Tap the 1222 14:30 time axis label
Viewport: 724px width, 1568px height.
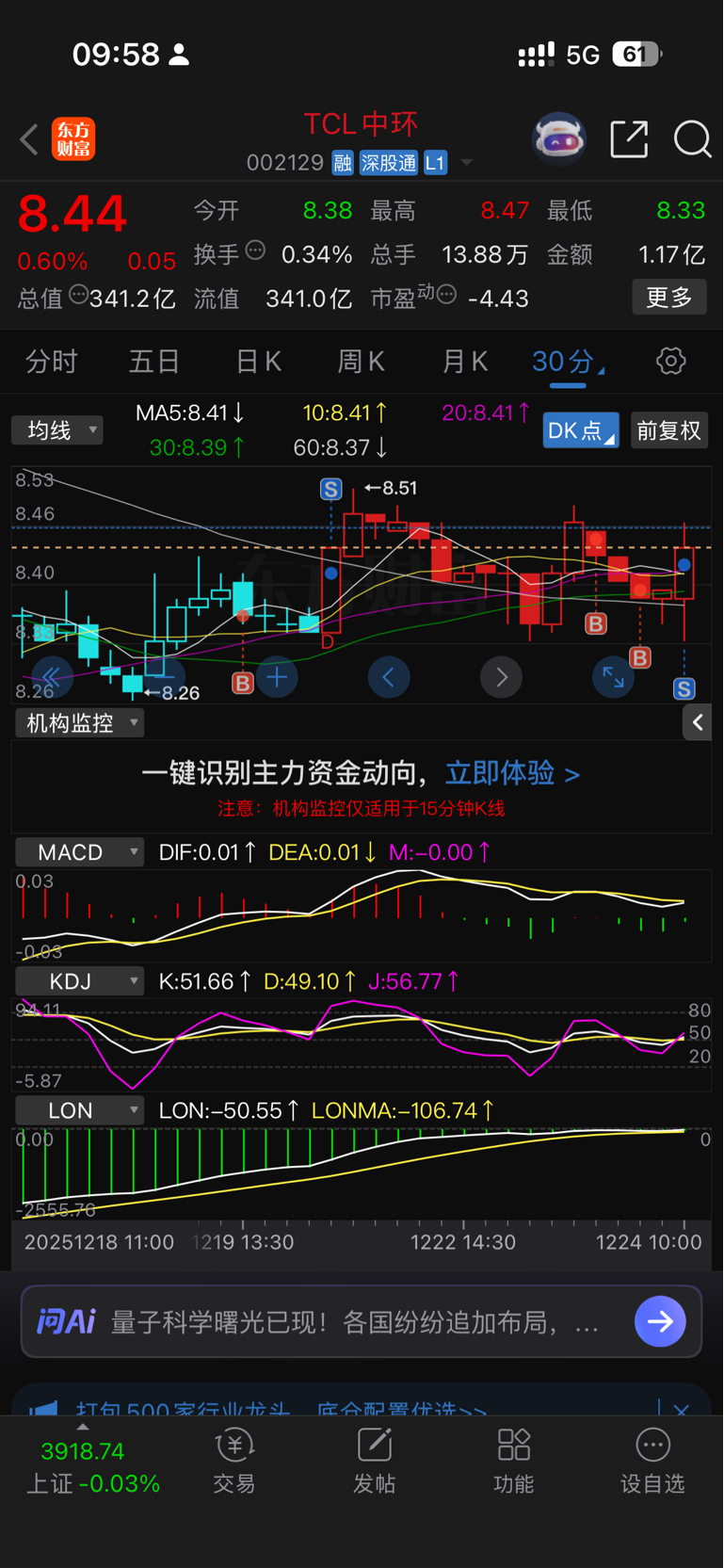[x=463, y=1242]
